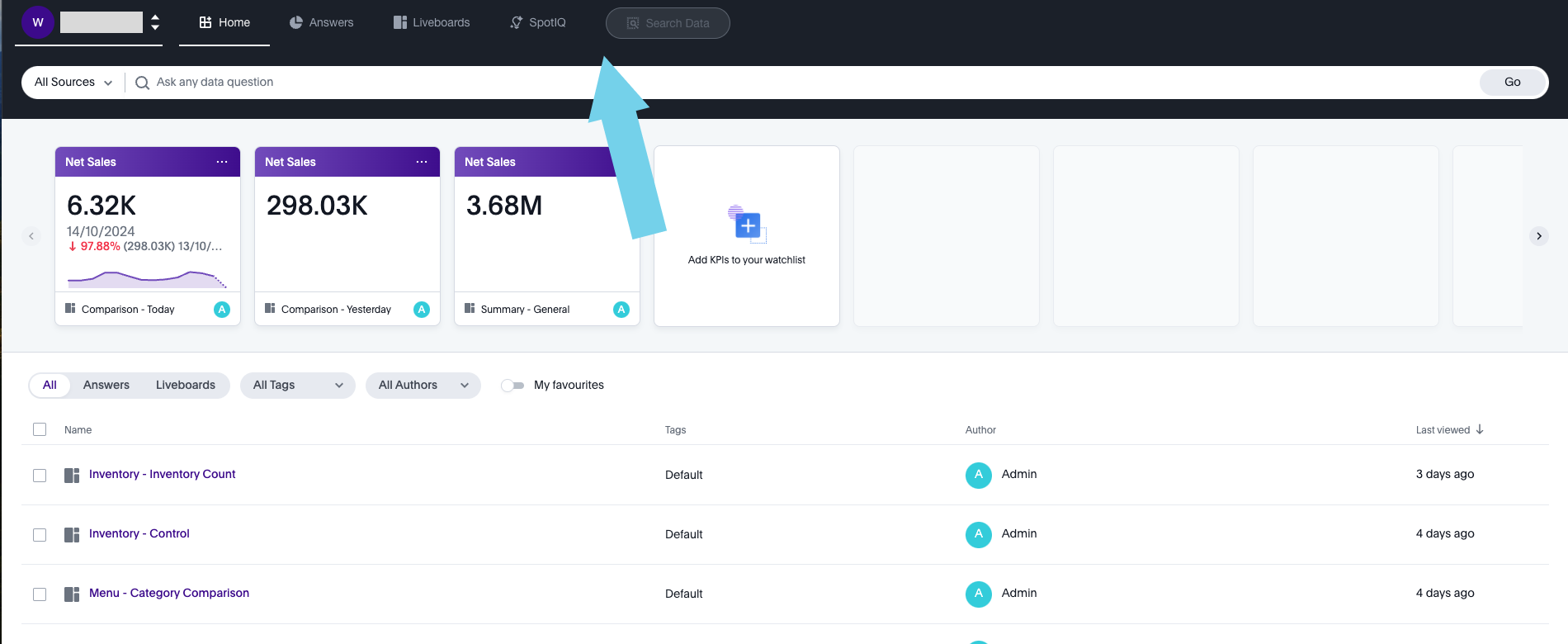The image size is (1568, 644).
Task: Click Default tag in Inventory - Inventory Count row
Action: pyautogui.click(x=684, y=475)
